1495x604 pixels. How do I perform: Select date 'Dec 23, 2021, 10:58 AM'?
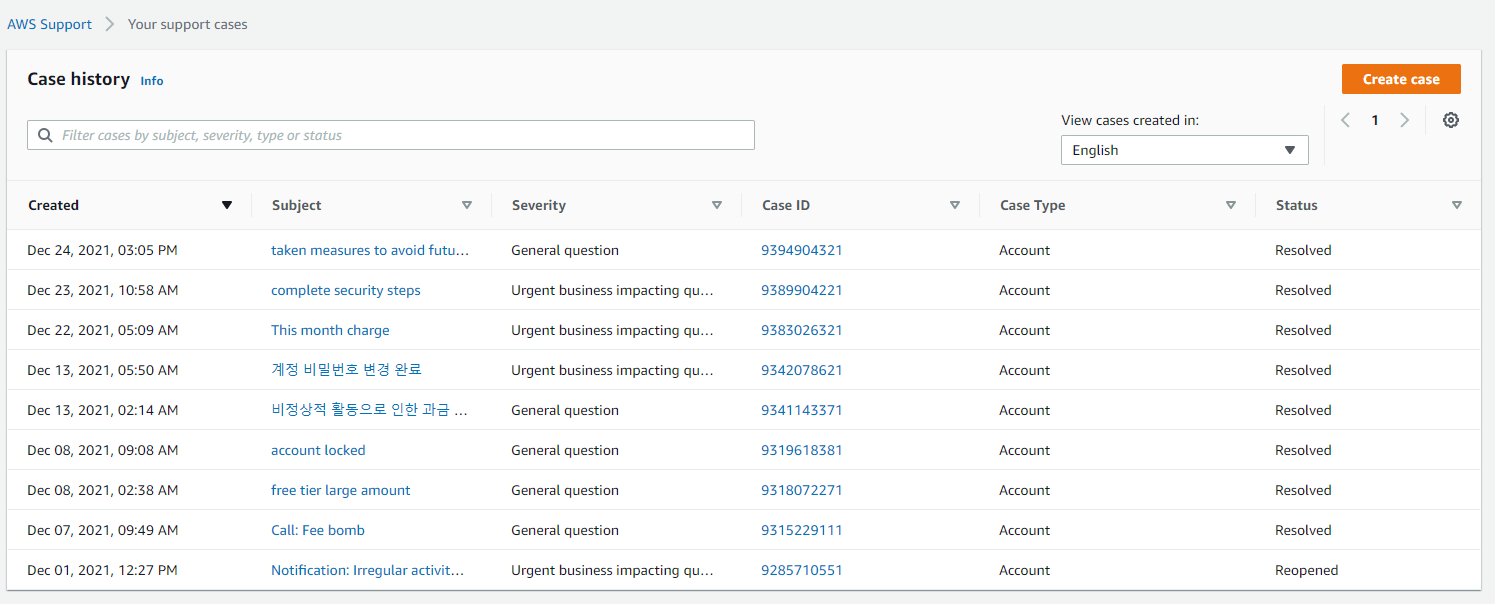click(102, 290)
